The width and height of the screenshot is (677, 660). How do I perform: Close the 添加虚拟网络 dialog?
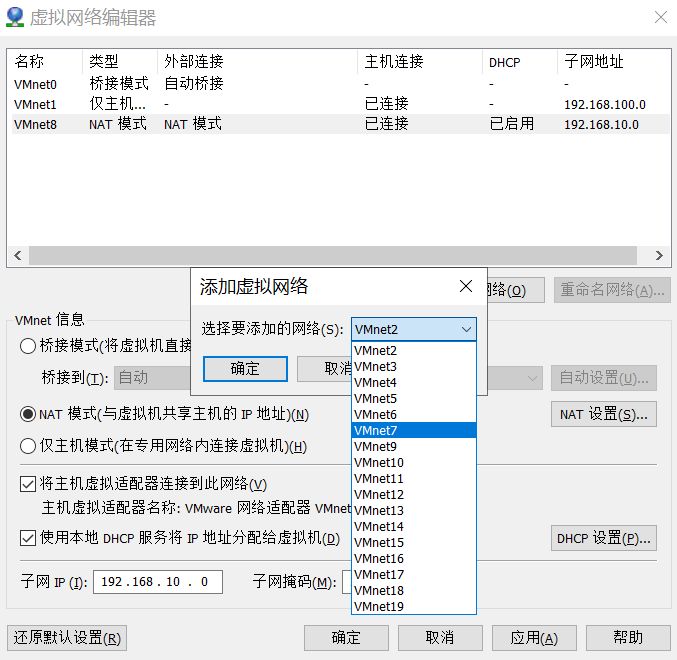465,286
